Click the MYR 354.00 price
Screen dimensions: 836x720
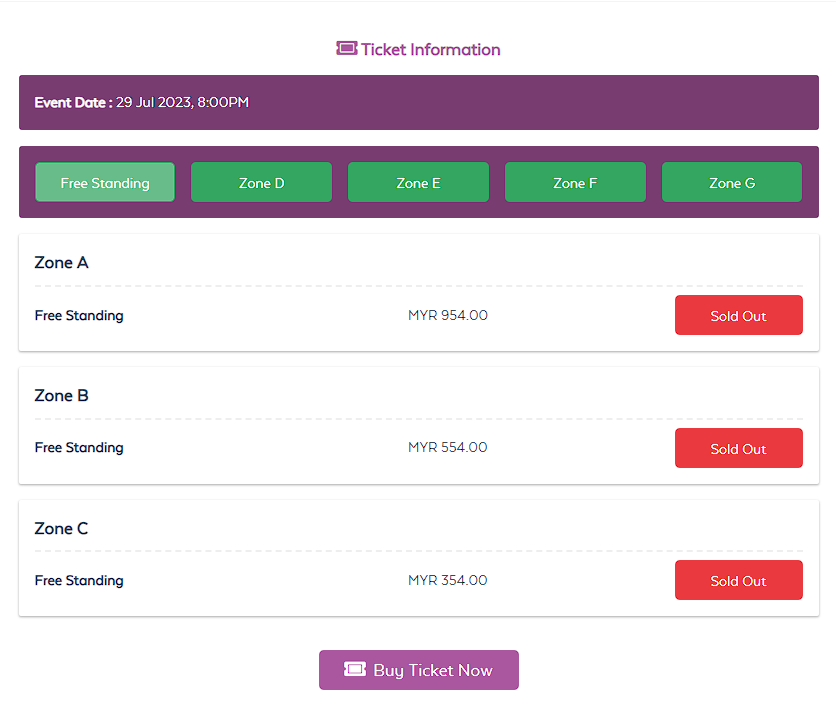click(x=448, y=580)
